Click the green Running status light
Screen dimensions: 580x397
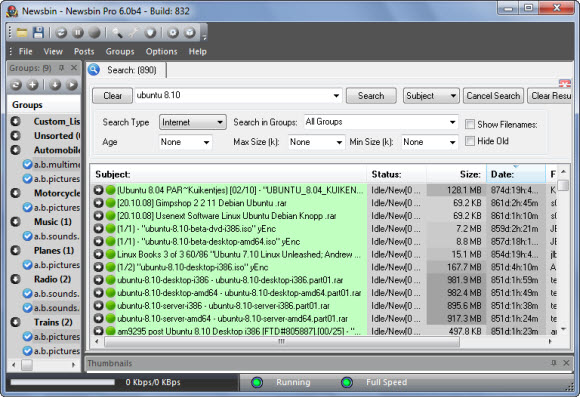(x=257, y=382)
